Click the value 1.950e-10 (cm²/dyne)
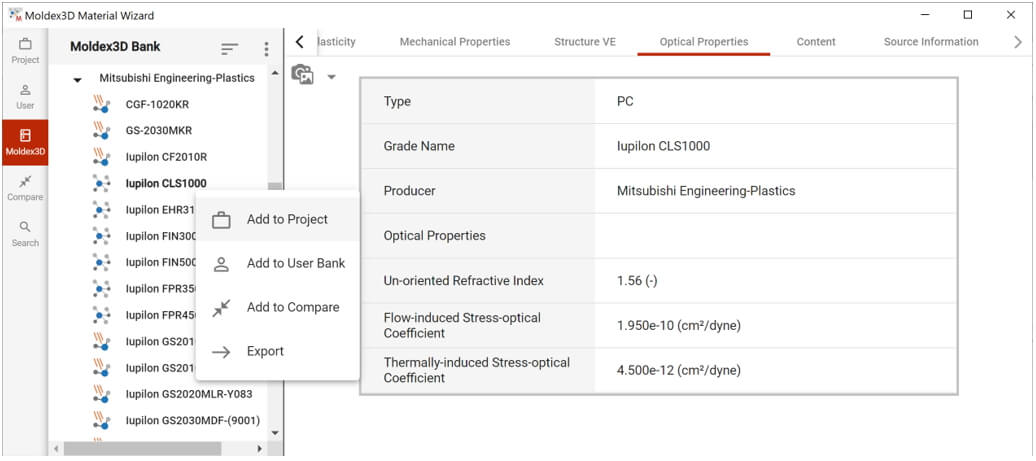 (679, 326)
